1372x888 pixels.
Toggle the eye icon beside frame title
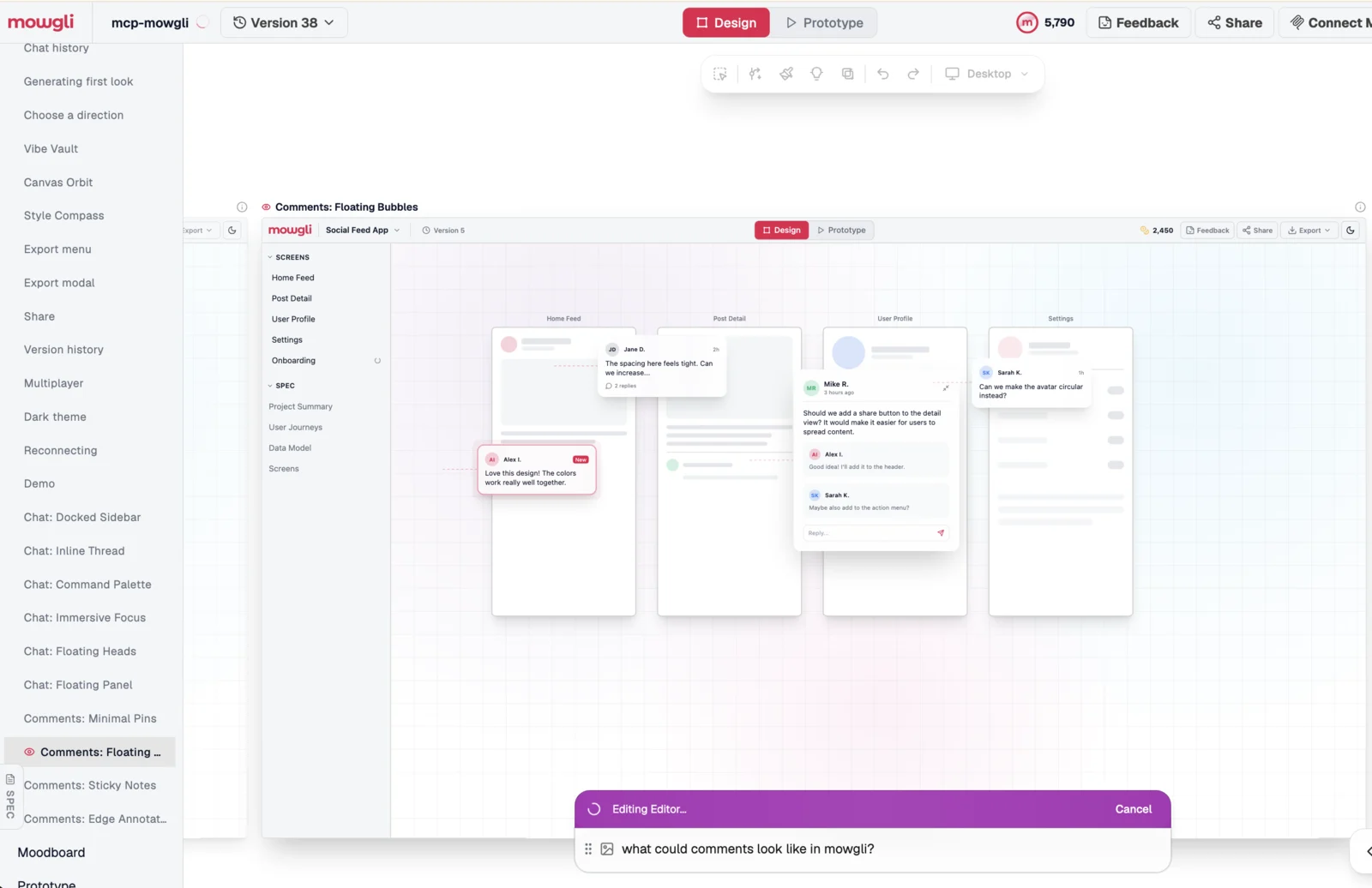(266, 207)
